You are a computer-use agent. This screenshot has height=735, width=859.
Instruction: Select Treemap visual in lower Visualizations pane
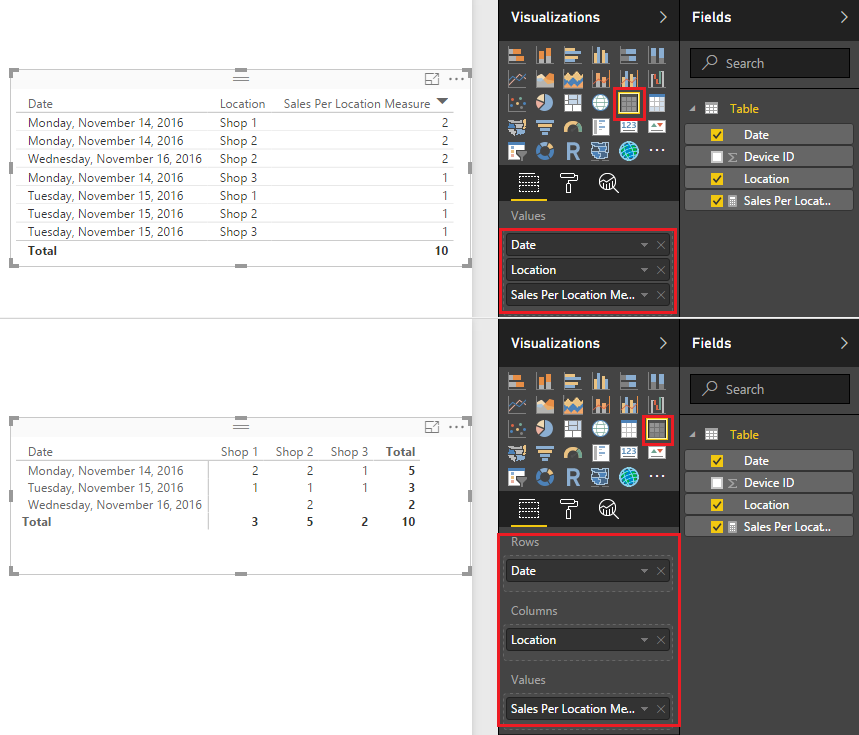coord(572,429)
